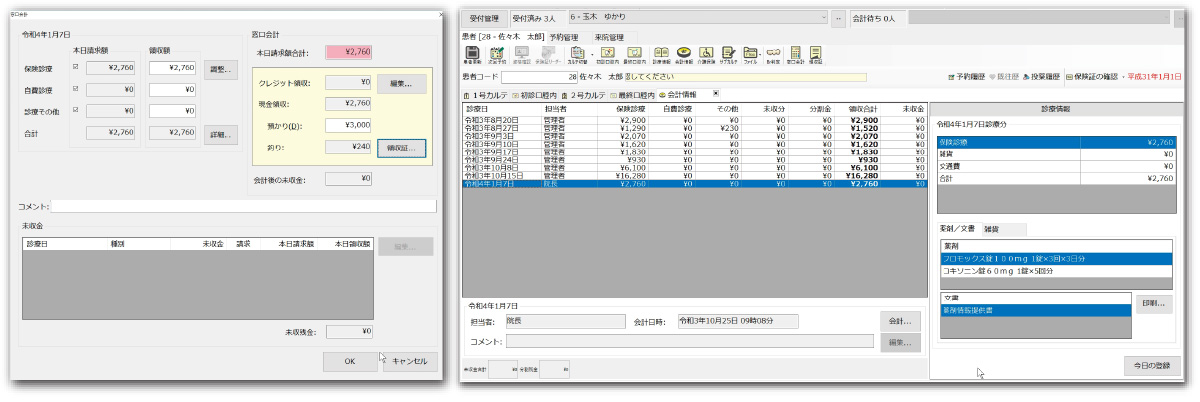Open the ファイル folder dropdown arrow
The width and height of the screenshot is (1200, 402).
tap(761, 54)
